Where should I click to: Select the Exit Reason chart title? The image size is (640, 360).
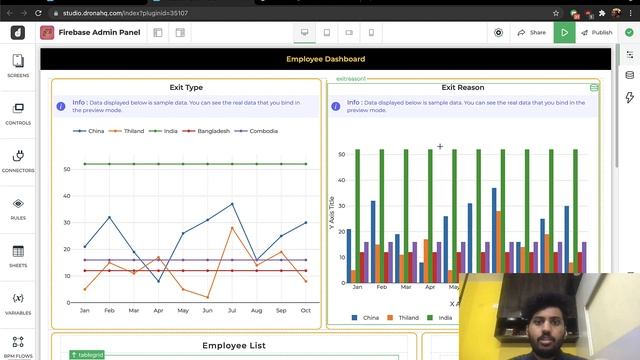463,87
